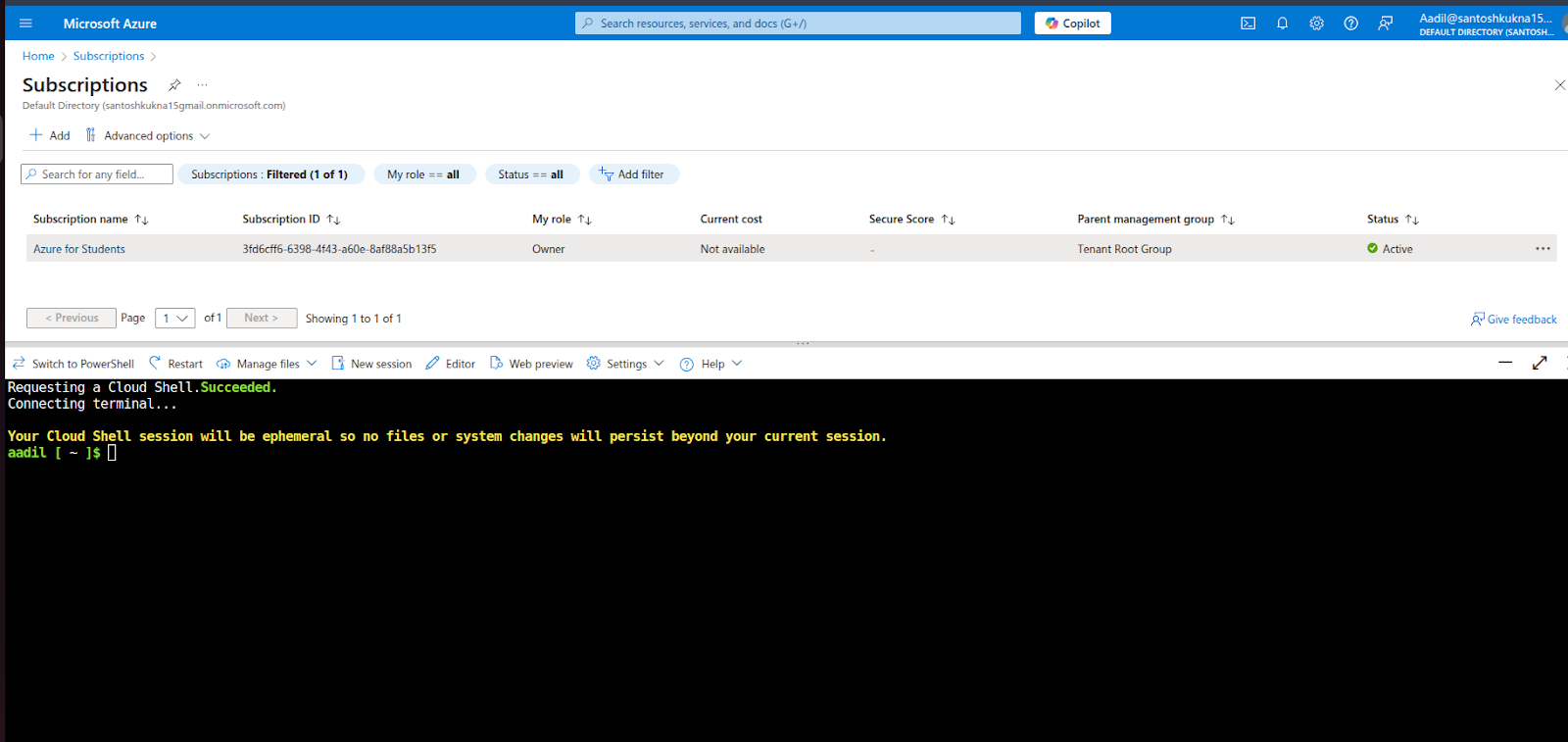This screenshot has height=742, width=1568.
Task: Click the Previous page button
Action: click(x=71, y=318)
